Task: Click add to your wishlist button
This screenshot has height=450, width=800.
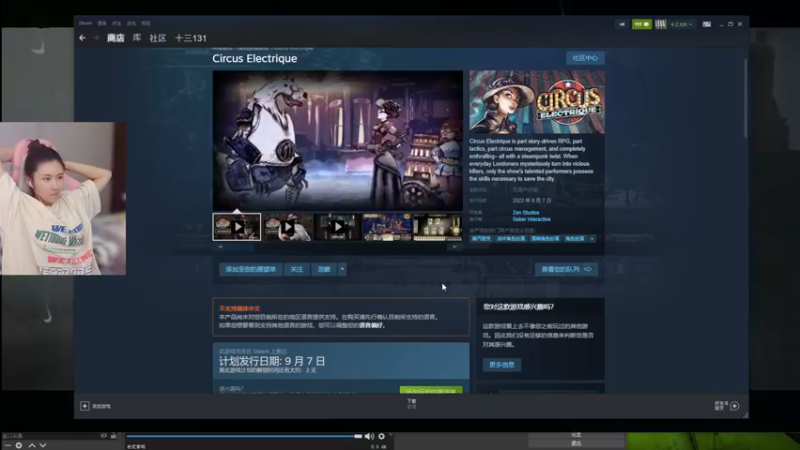Action: 251,269
